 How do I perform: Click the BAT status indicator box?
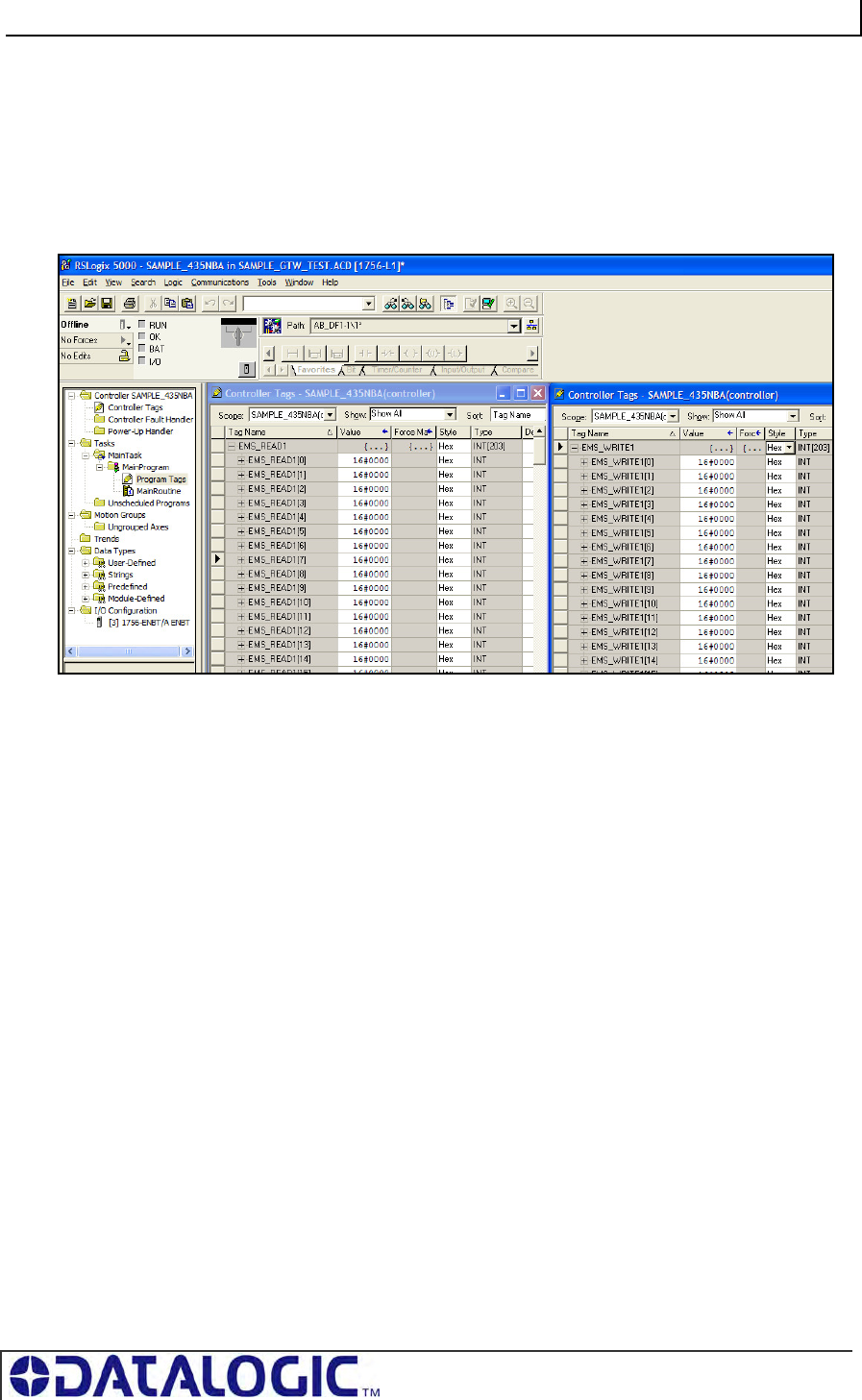pos(141,348)
